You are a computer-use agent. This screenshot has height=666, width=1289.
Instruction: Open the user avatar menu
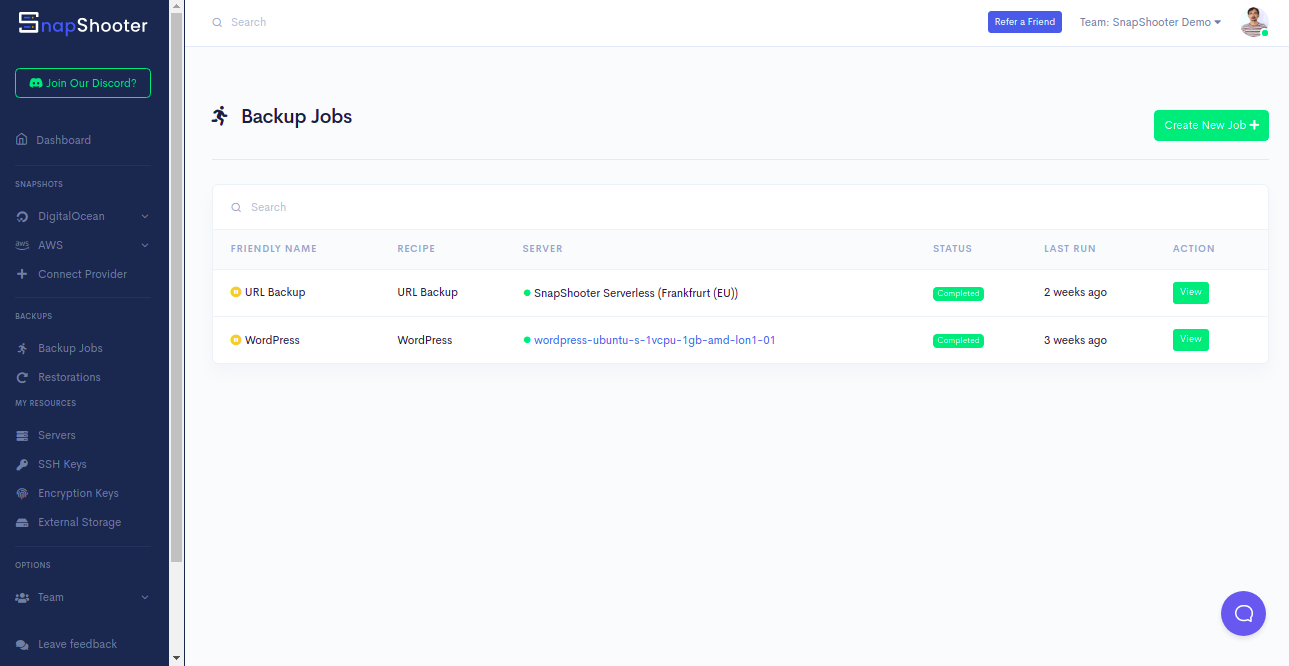coord(1254,22)
